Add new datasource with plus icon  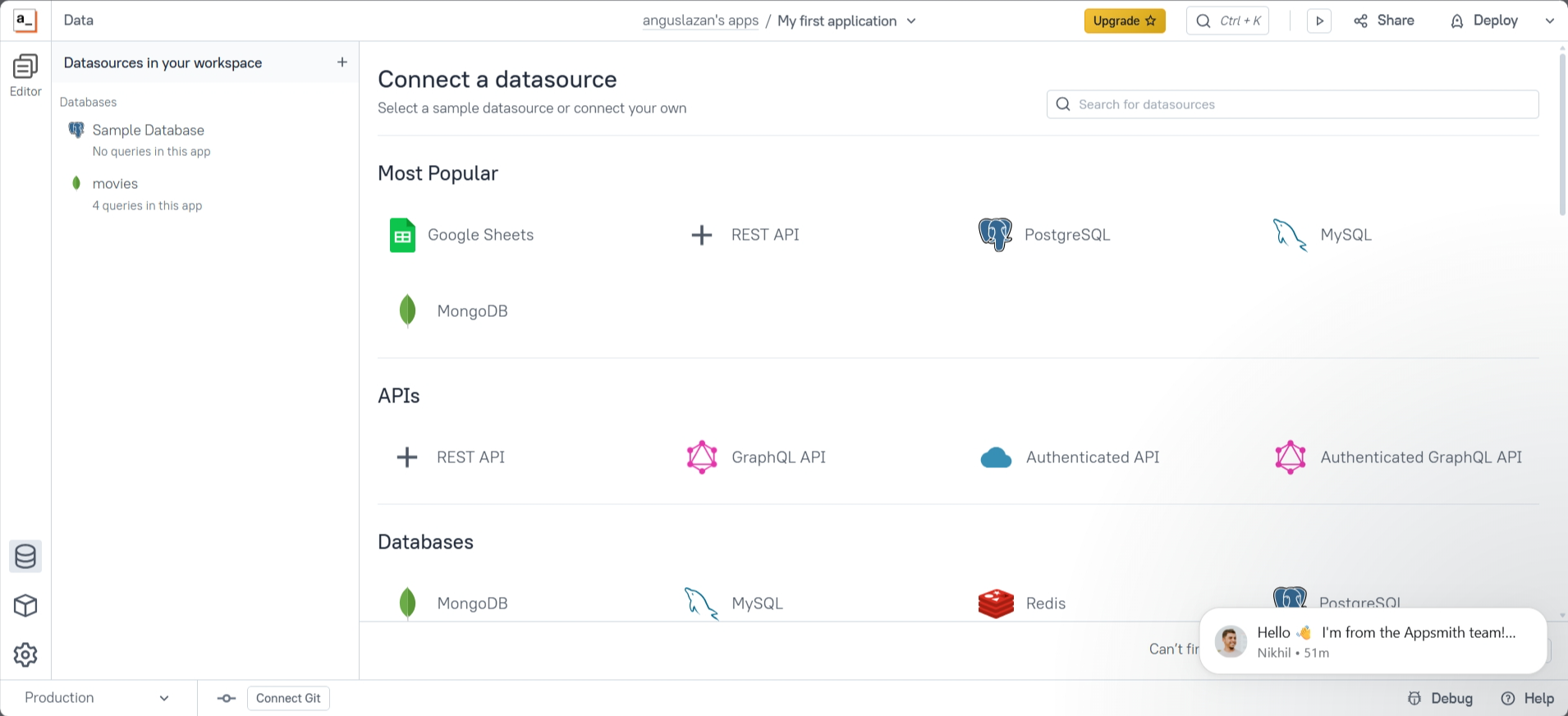tap(342, 62)
